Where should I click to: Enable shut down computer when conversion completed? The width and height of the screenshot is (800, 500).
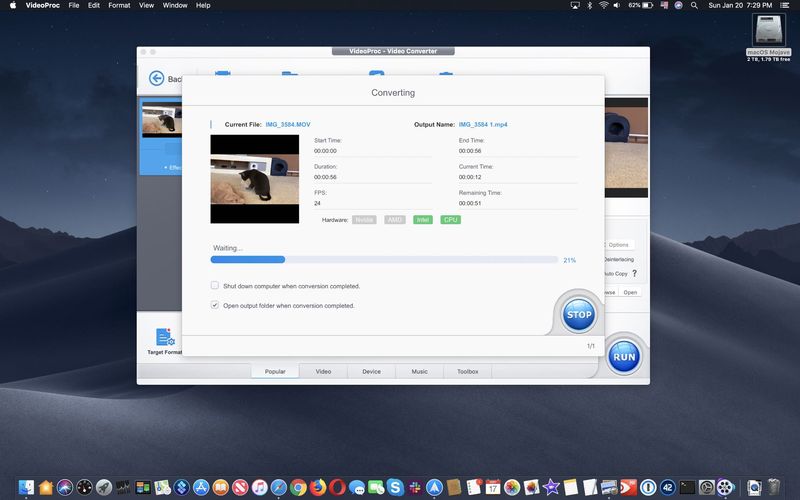click(x=215, y=286)
